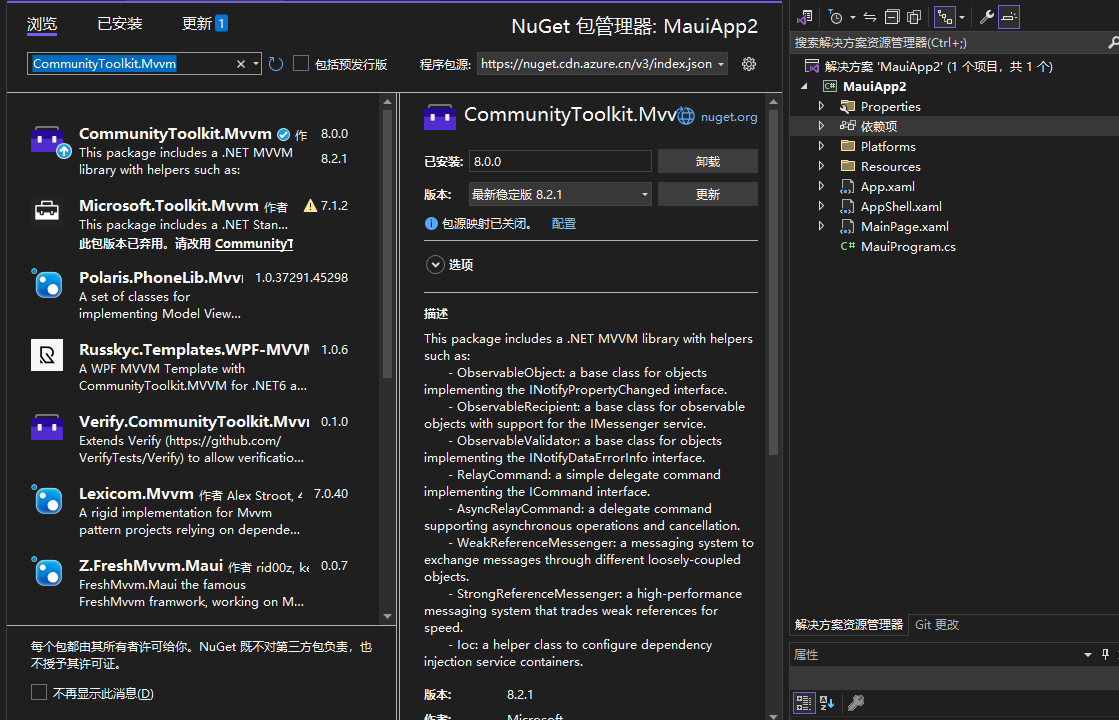Switch to the Browse tab
1119x720 pixels.
coord(41,24)
